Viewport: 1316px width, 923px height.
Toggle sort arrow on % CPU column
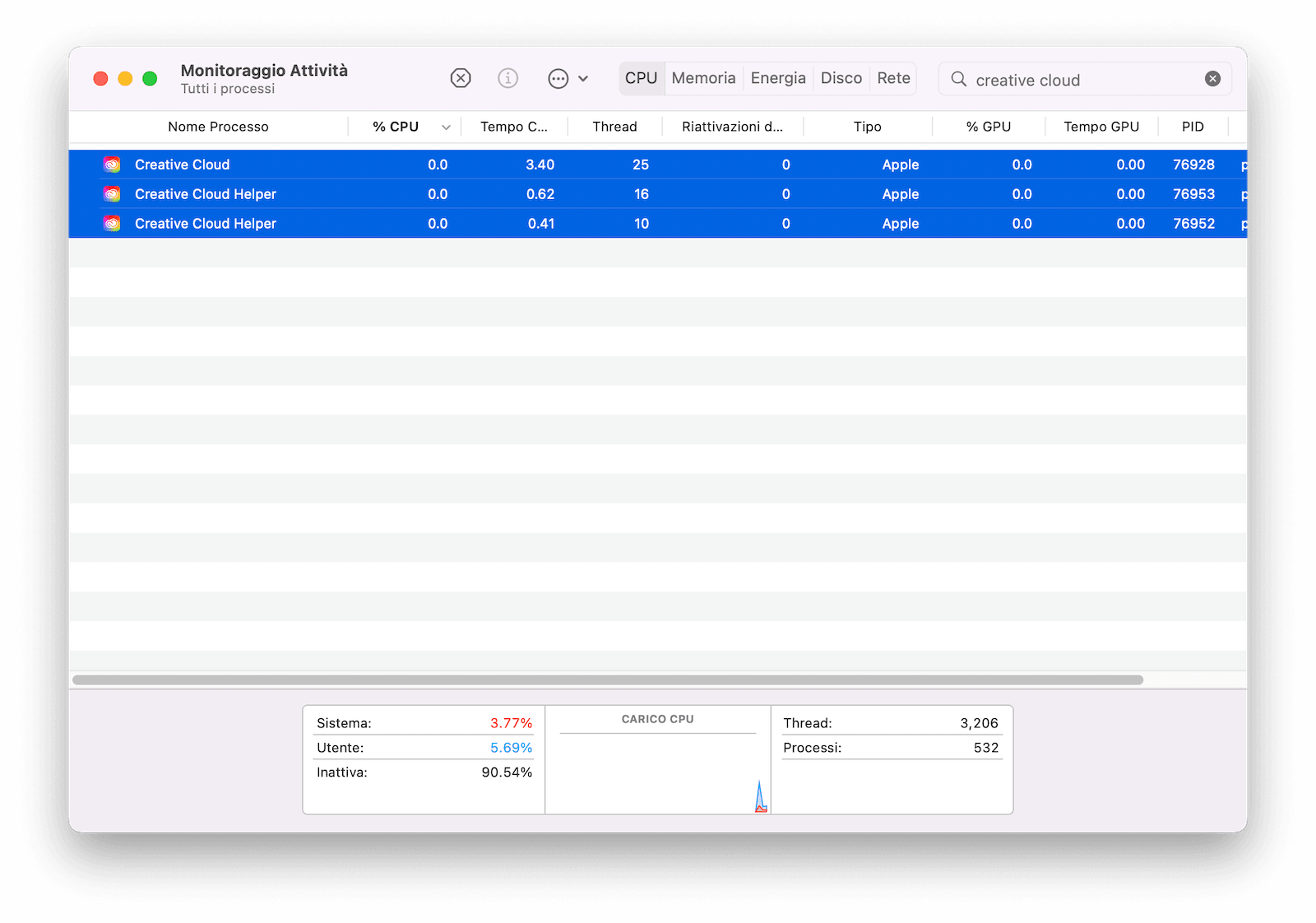(x=446, y=128)
